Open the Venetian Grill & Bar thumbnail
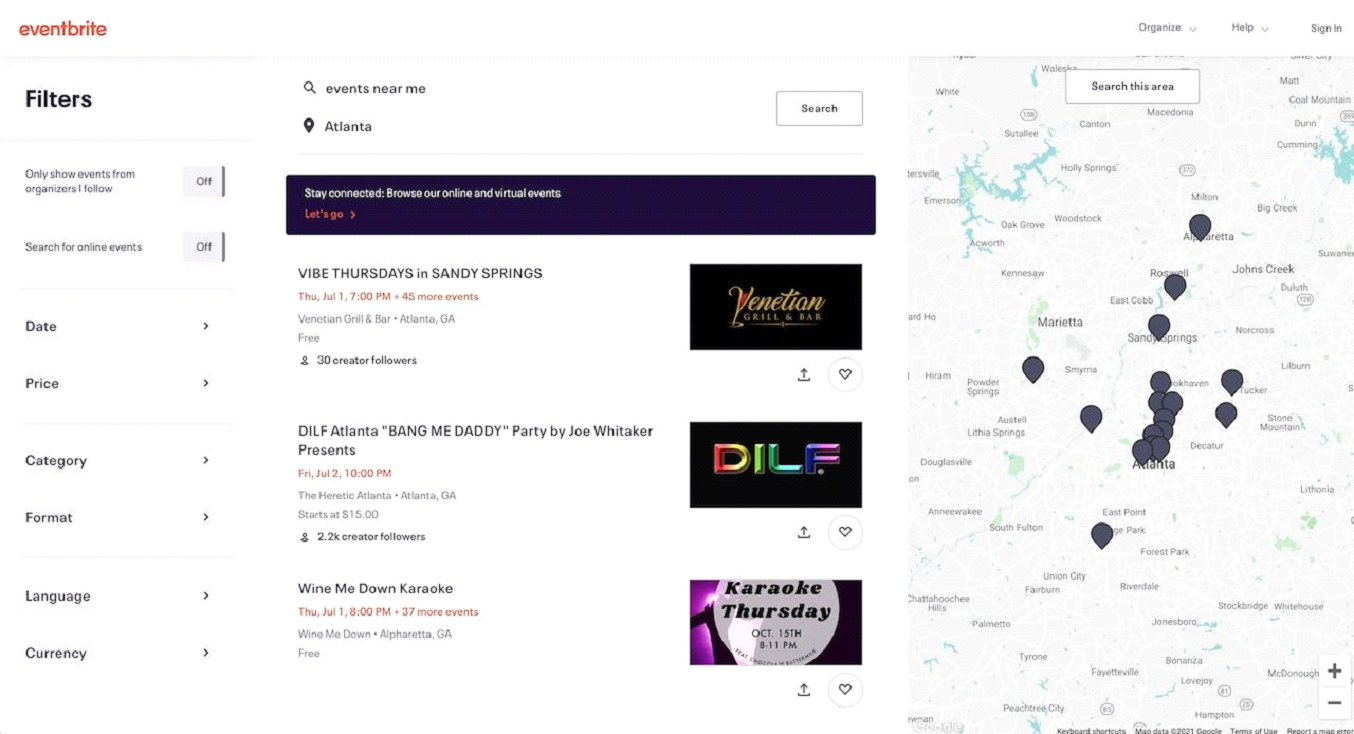This screenshot has width=1354, height=734. (x=776, y=307)
